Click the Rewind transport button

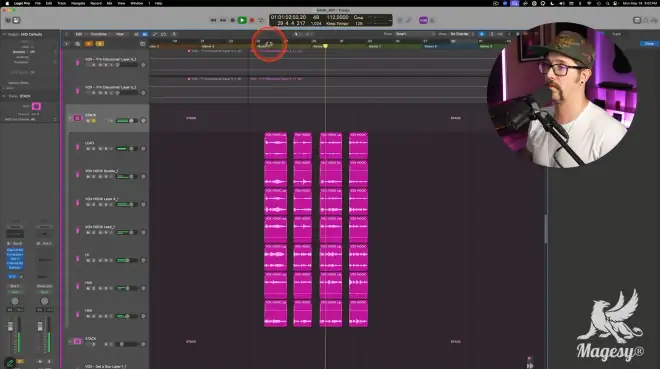pos(213,20)
